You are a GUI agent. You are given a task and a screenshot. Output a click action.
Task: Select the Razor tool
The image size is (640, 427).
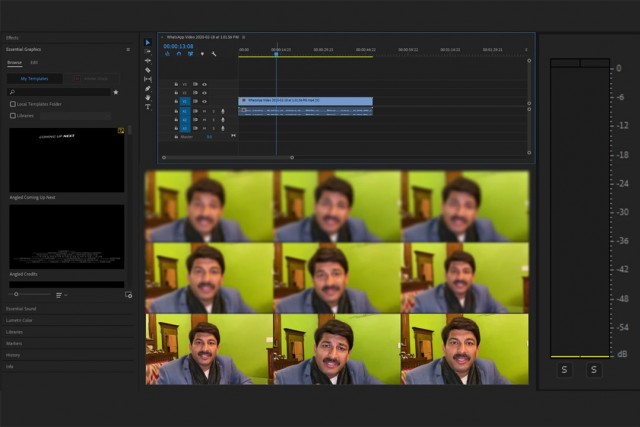148,70
